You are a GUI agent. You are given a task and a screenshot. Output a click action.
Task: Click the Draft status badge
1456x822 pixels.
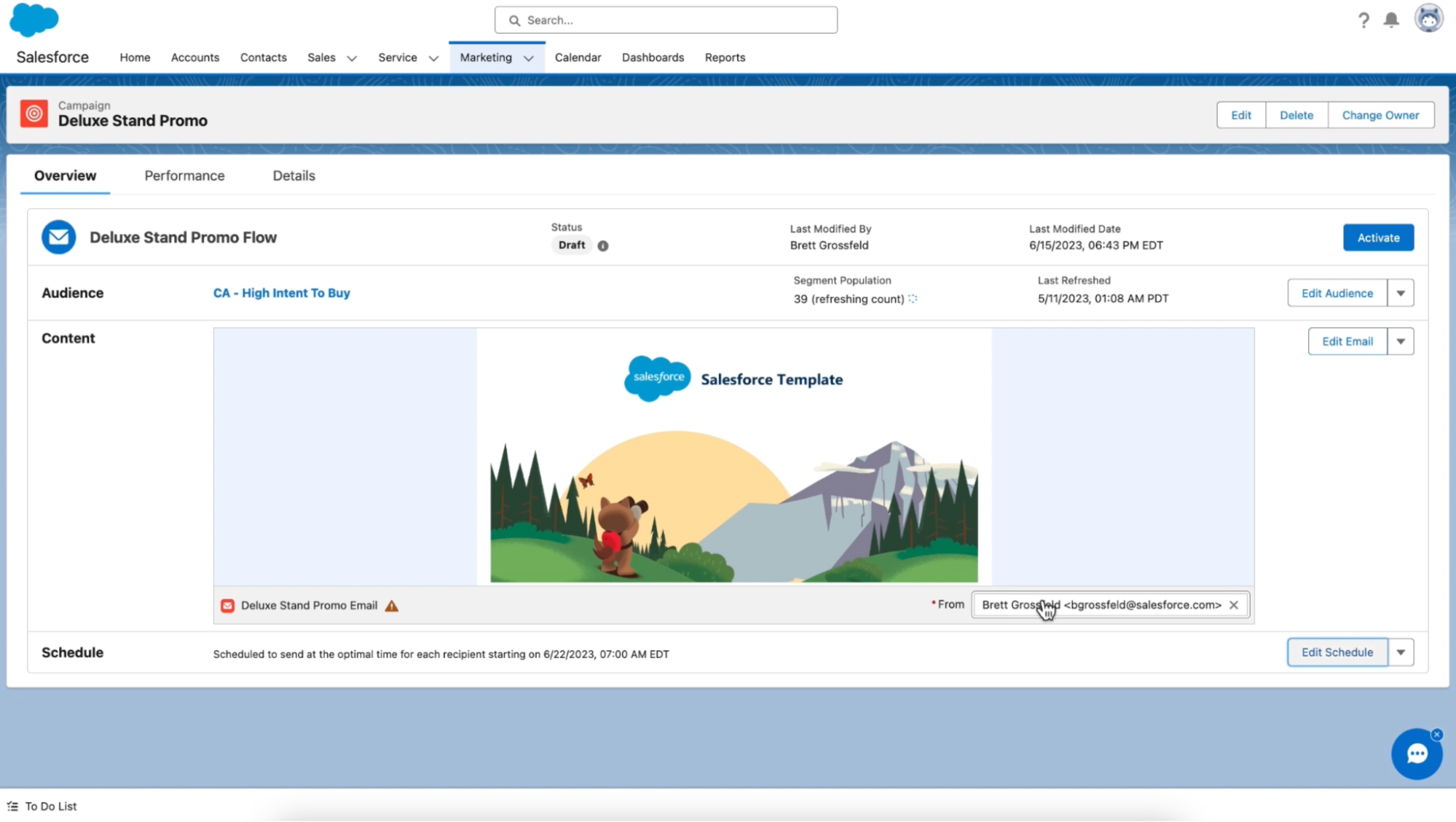coord(572,245)
